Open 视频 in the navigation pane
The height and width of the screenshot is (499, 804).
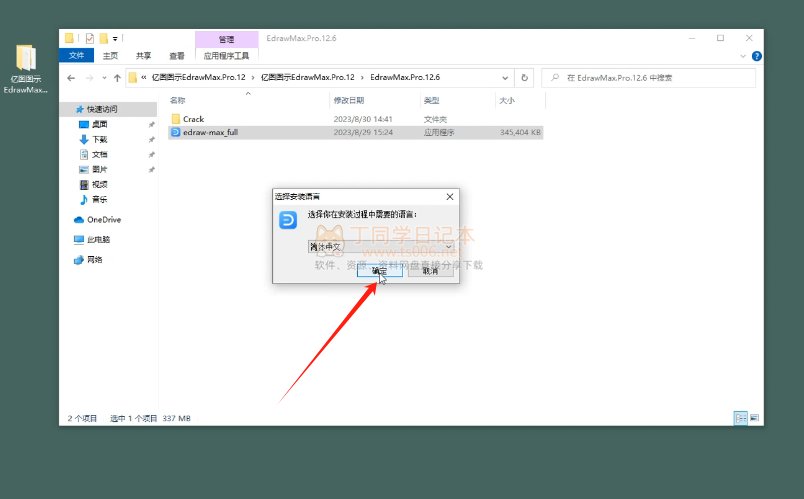coord(99,185)
